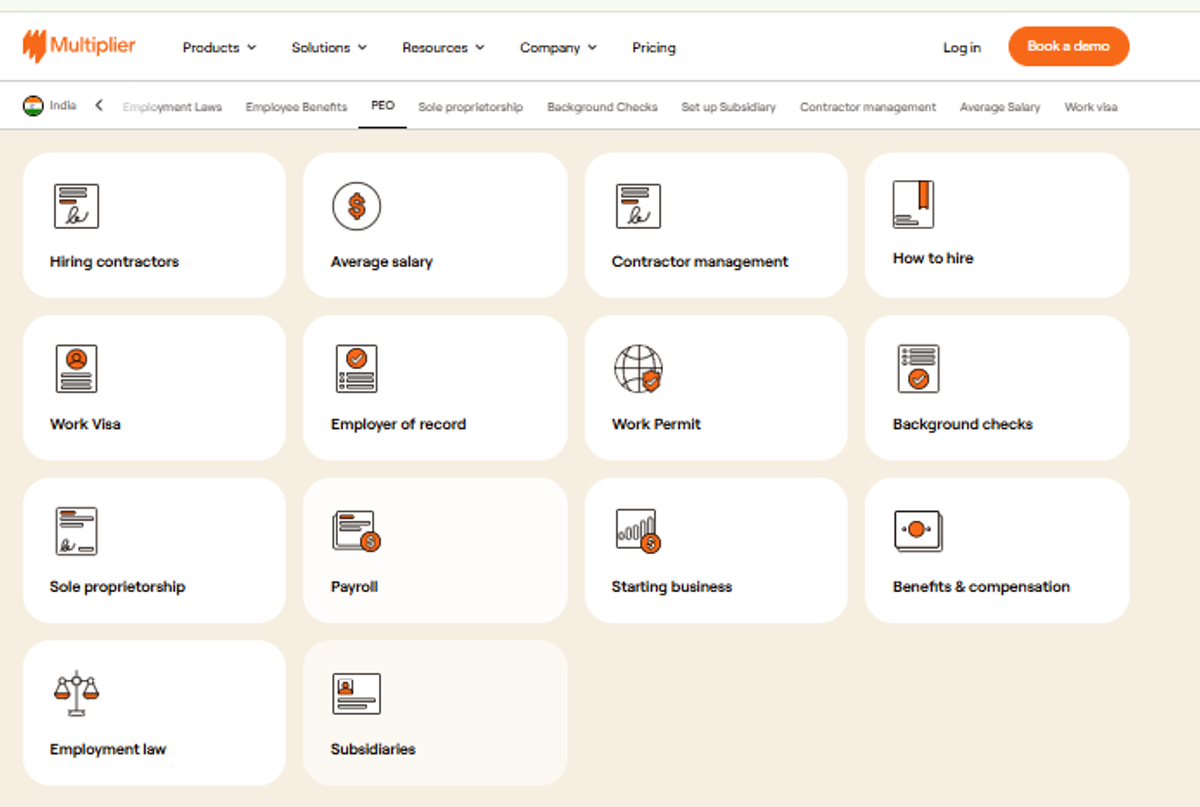Open the Subsidiaries card title
The image size is (1200, 807).
pos(373,749)
